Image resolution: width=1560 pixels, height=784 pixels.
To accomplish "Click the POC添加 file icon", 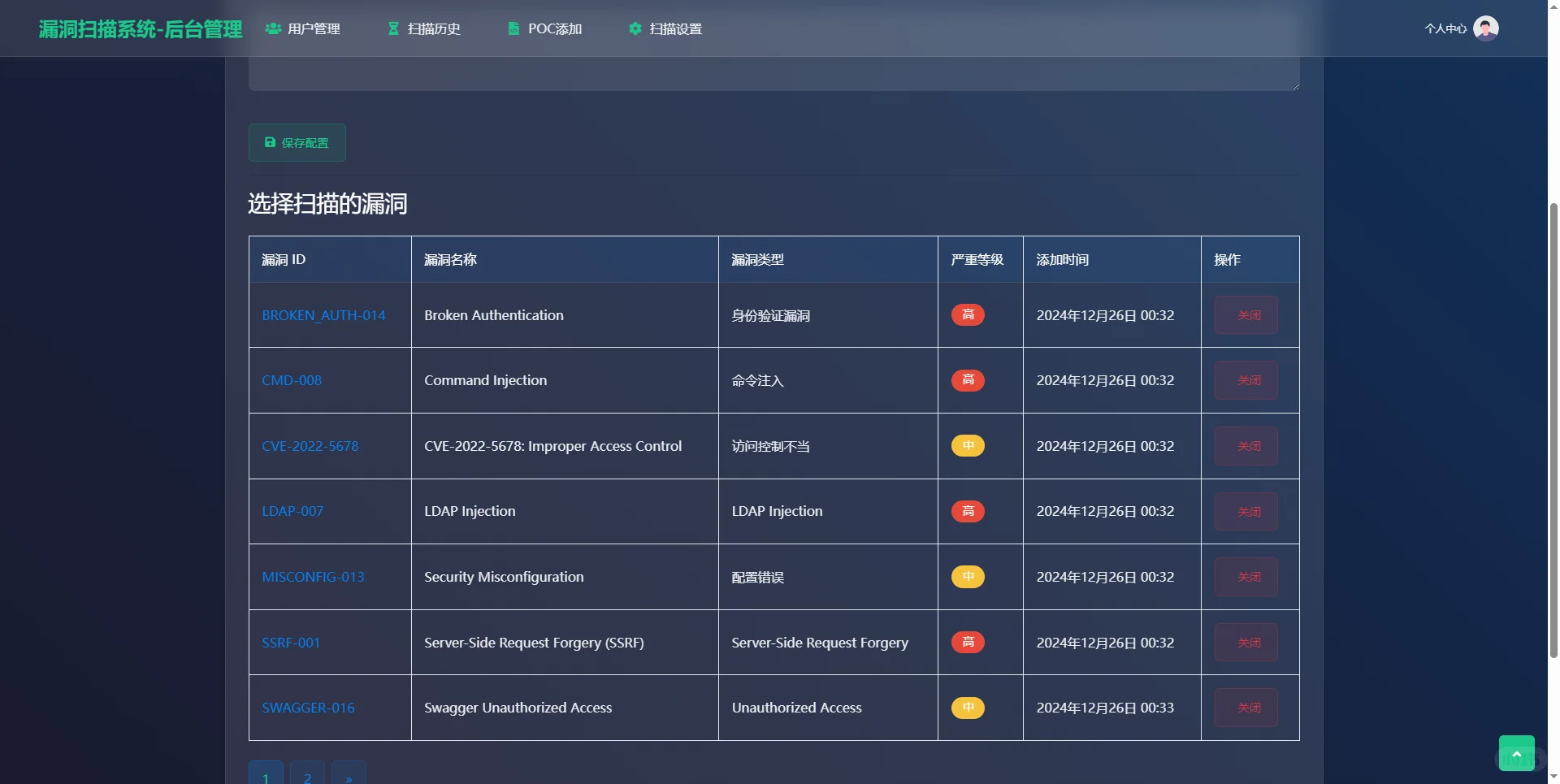I will coord(513,28).
